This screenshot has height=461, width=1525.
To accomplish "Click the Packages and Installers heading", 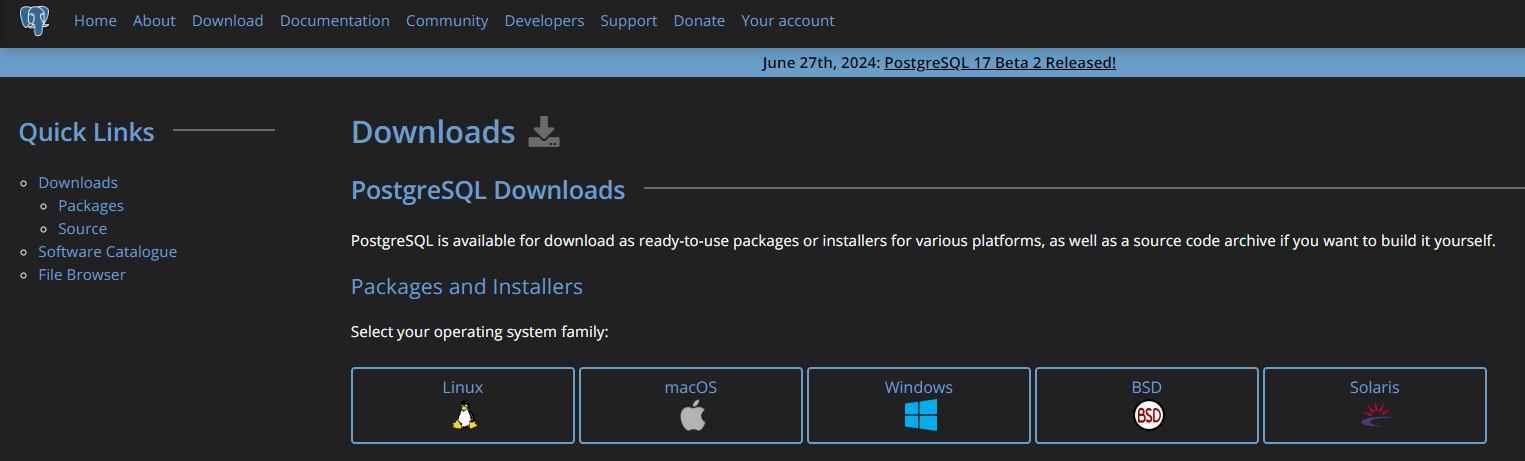I will click(x=467, y=287).
